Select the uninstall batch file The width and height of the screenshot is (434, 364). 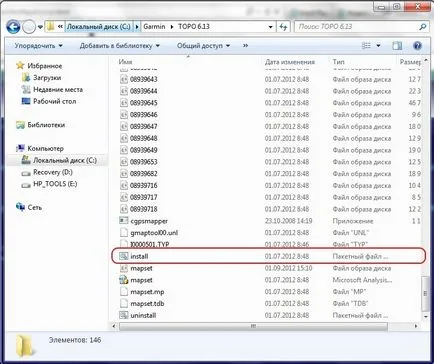click(x=138, y=315)
